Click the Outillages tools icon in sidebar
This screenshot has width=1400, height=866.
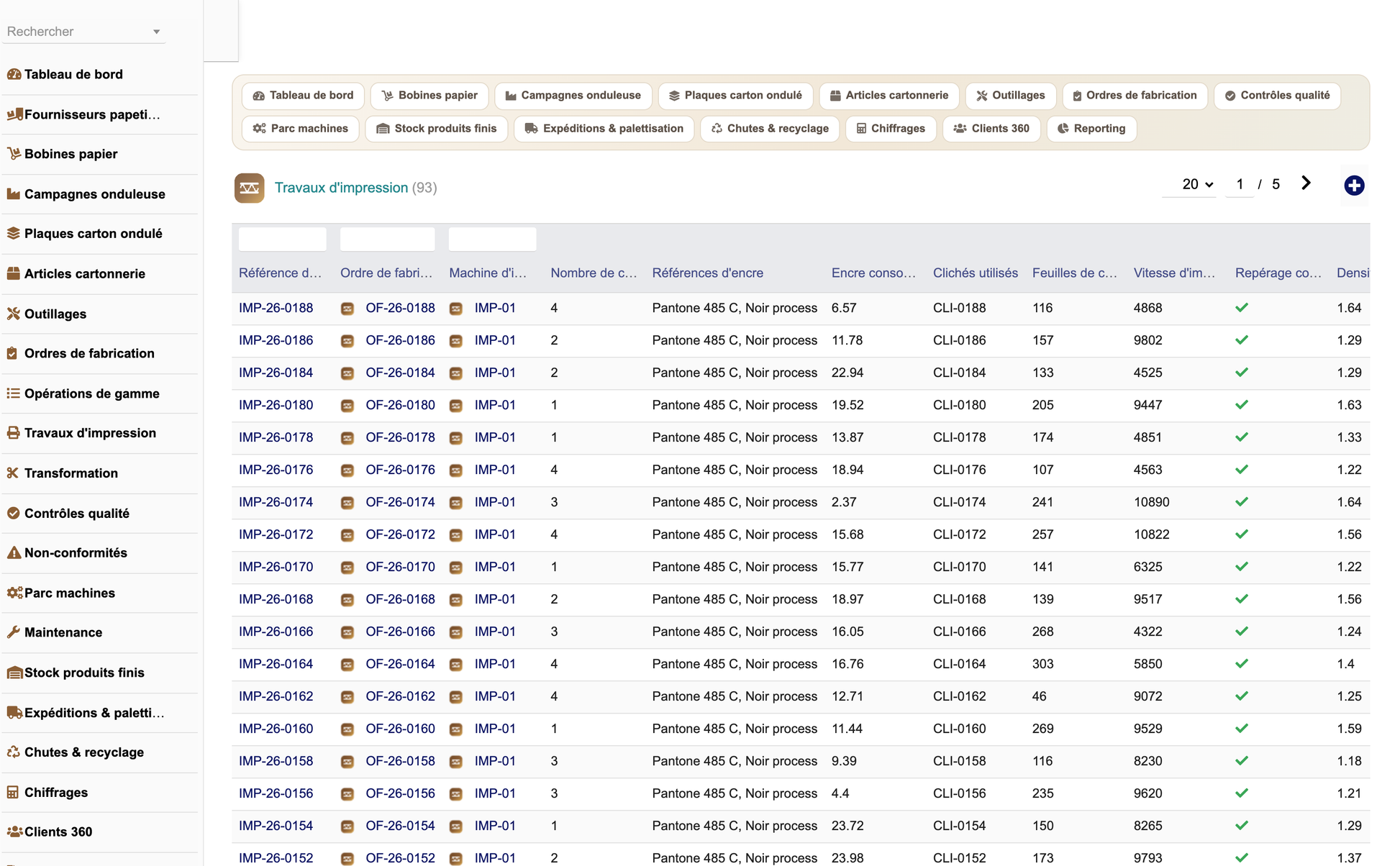tap(14, 314)
